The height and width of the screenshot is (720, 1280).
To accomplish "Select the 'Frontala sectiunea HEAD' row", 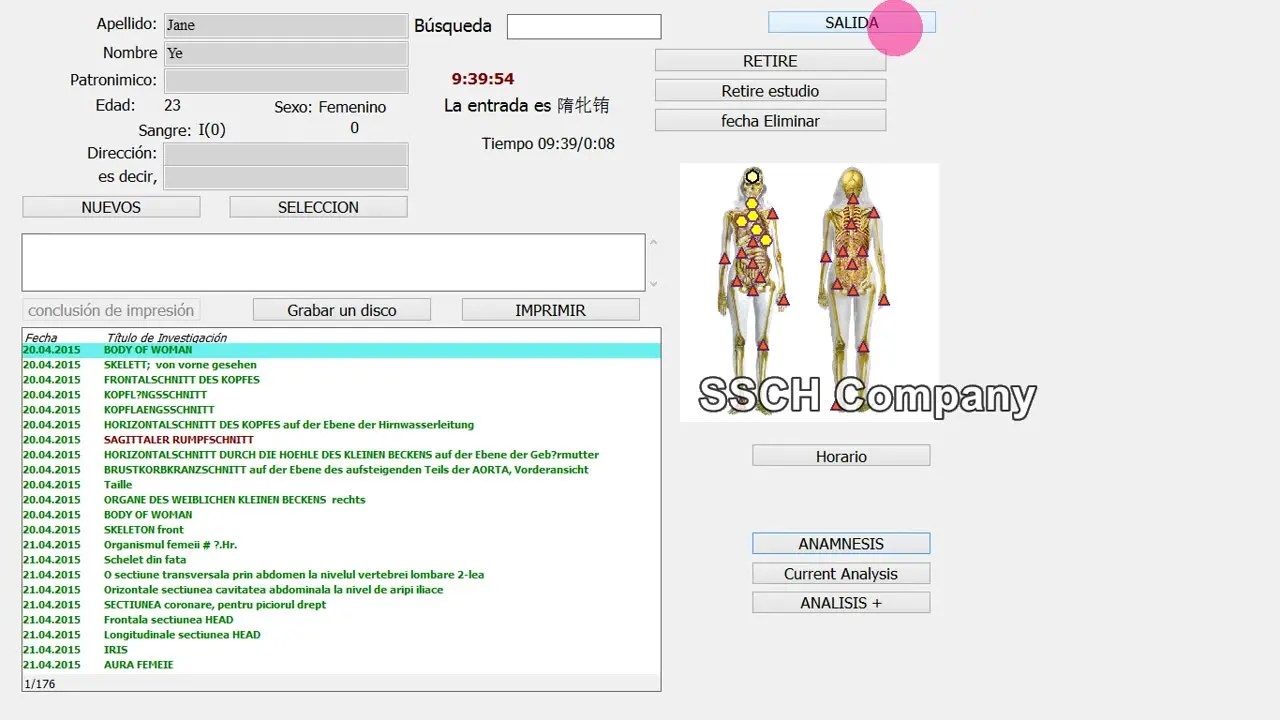I will pyautogui.click(x=341, y=620).
